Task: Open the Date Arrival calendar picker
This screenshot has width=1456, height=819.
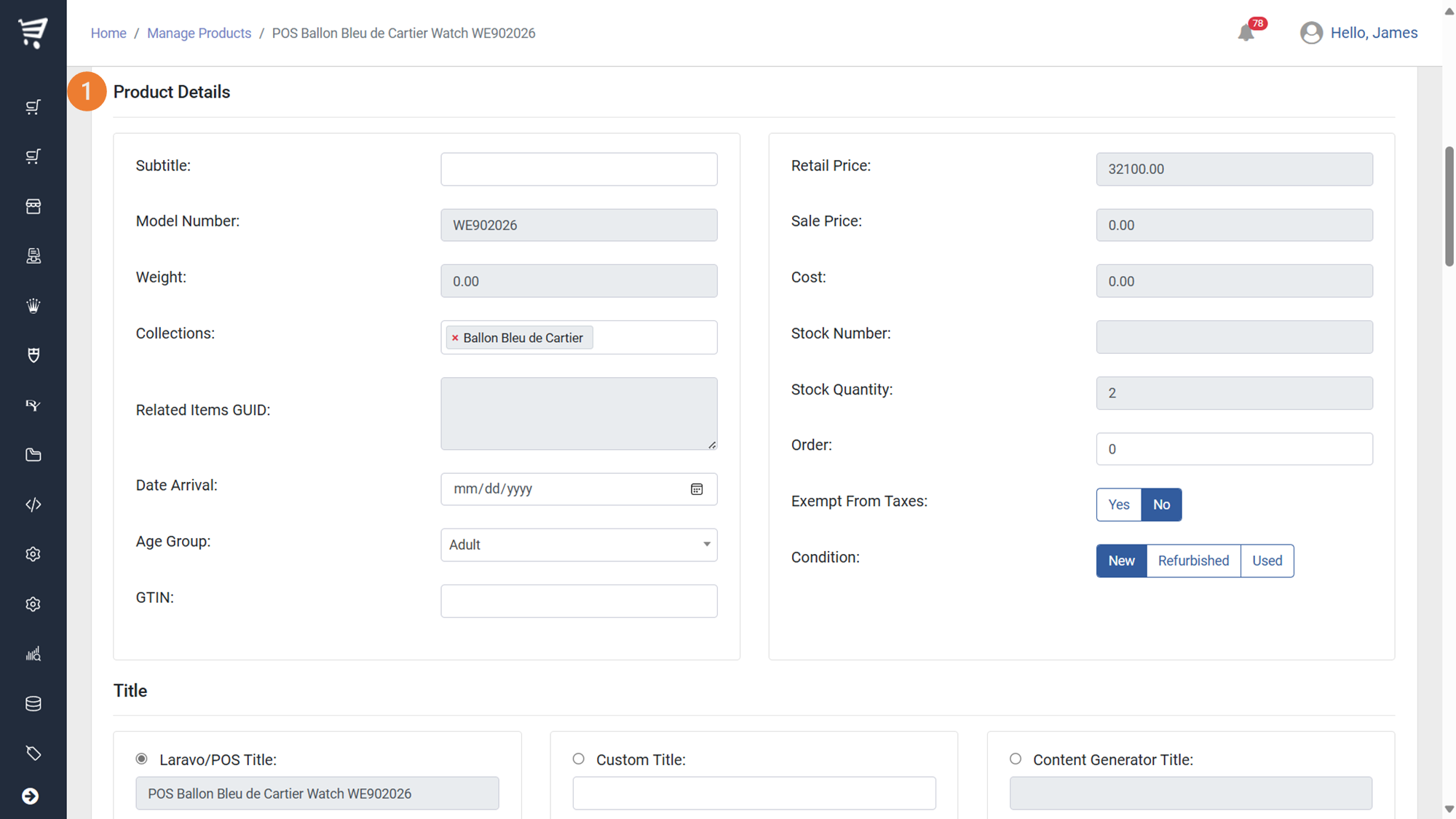Action: click(697, 489)
